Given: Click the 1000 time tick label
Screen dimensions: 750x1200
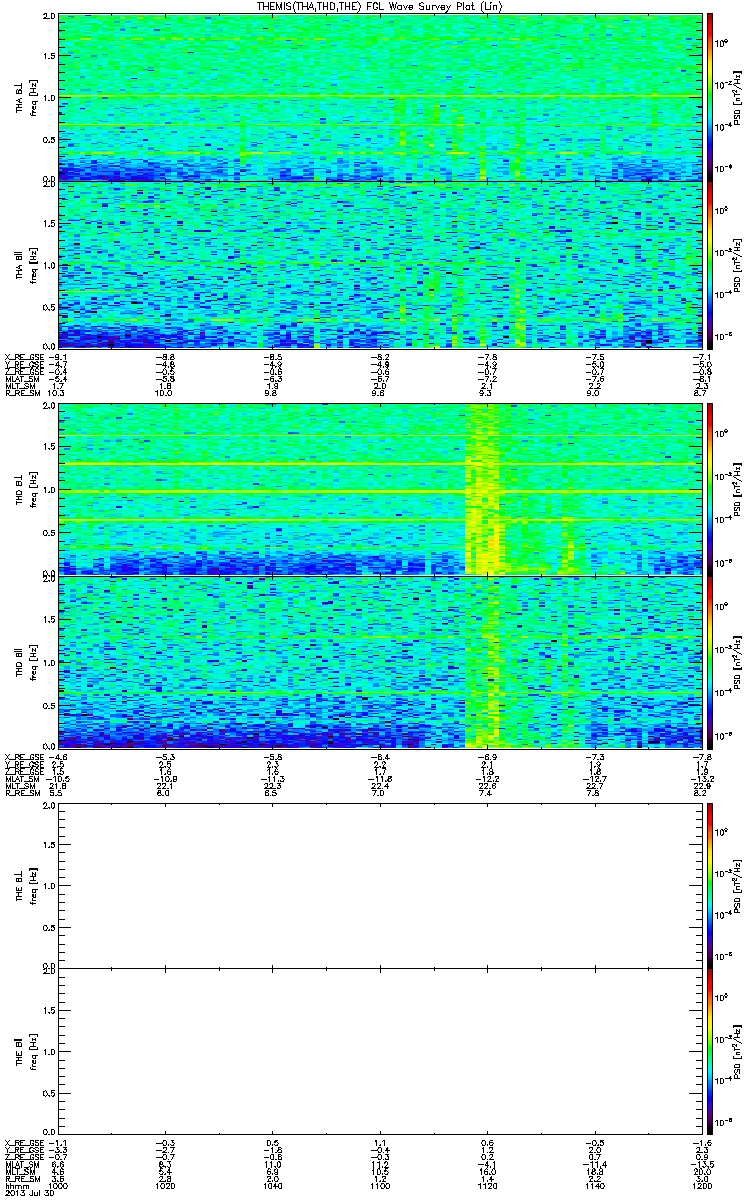Looking at the screenshot, I should [x=58, y=1187].
